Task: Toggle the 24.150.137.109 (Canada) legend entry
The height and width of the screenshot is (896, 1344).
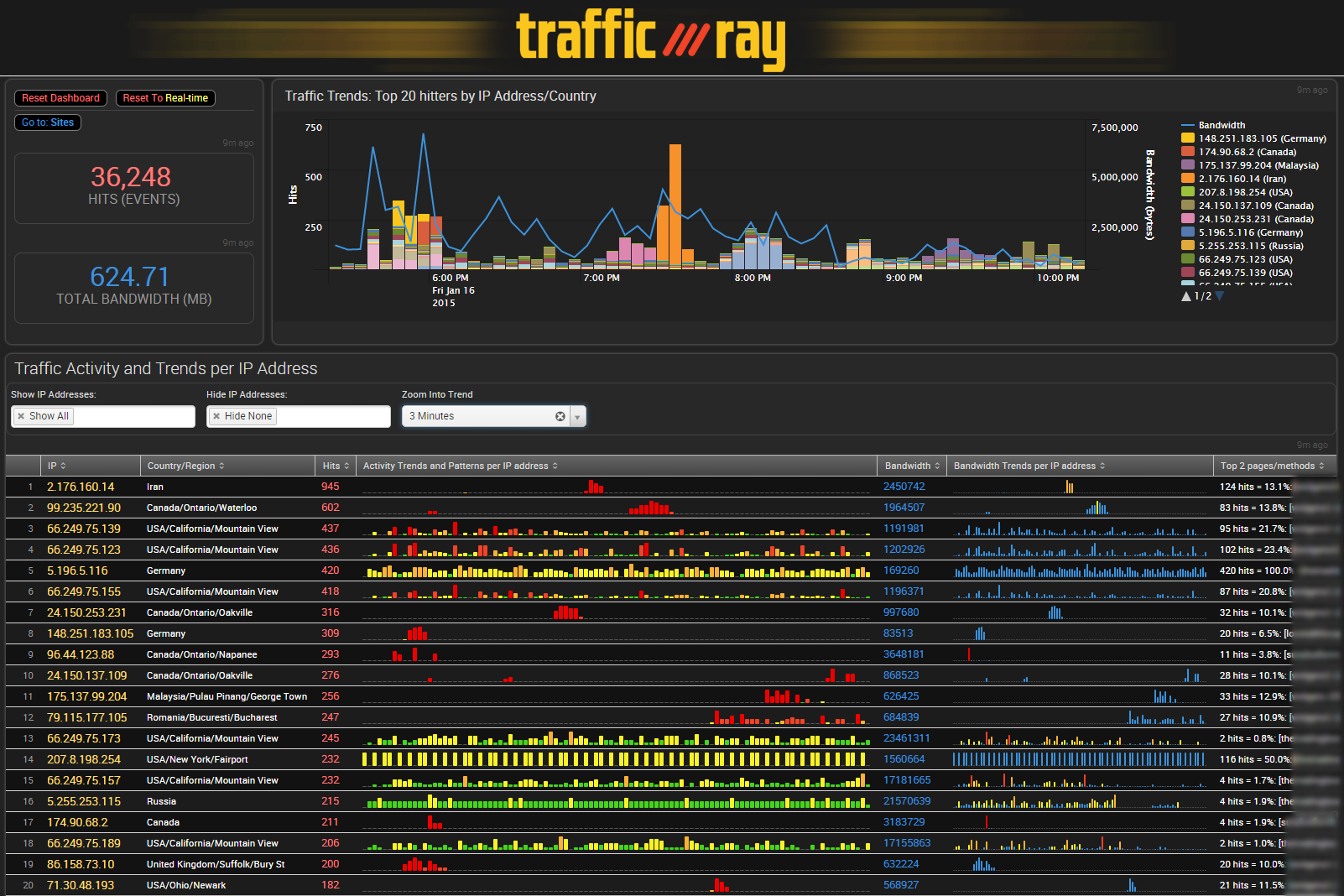Action: (x=1248, y=206)
